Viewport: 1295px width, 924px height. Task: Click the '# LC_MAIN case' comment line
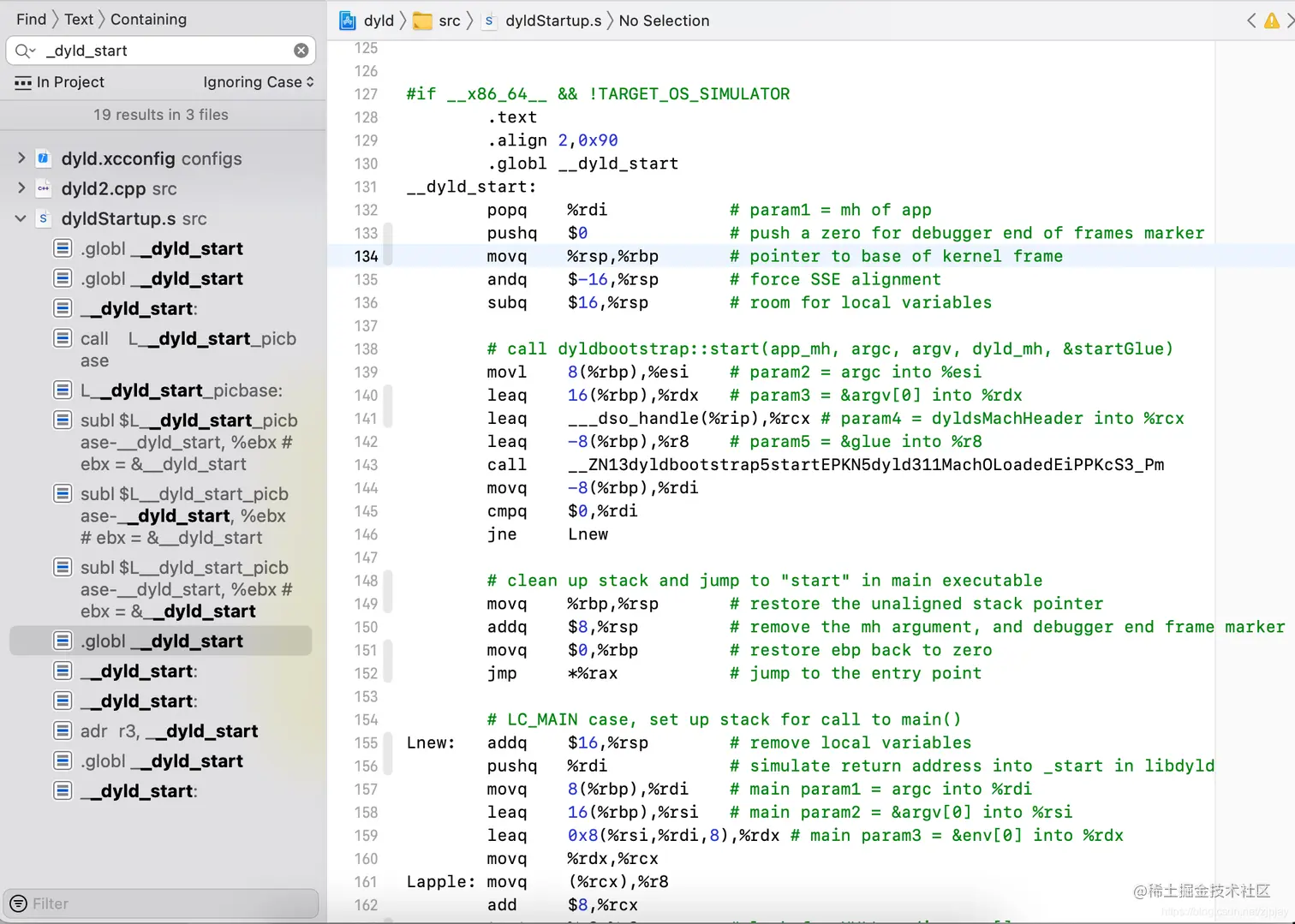tap(724, 719)
